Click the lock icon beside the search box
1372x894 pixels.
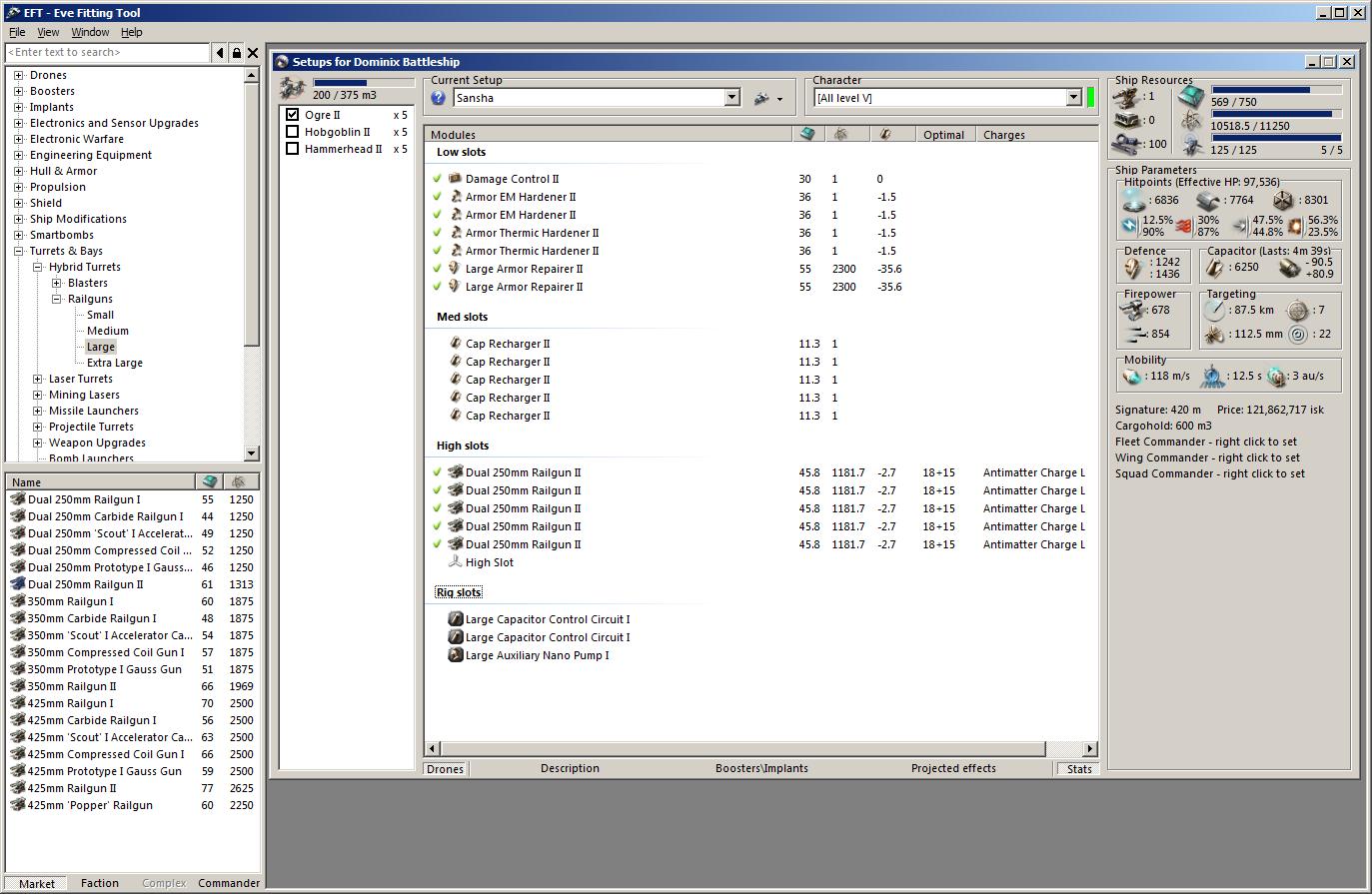click(237, 53)
